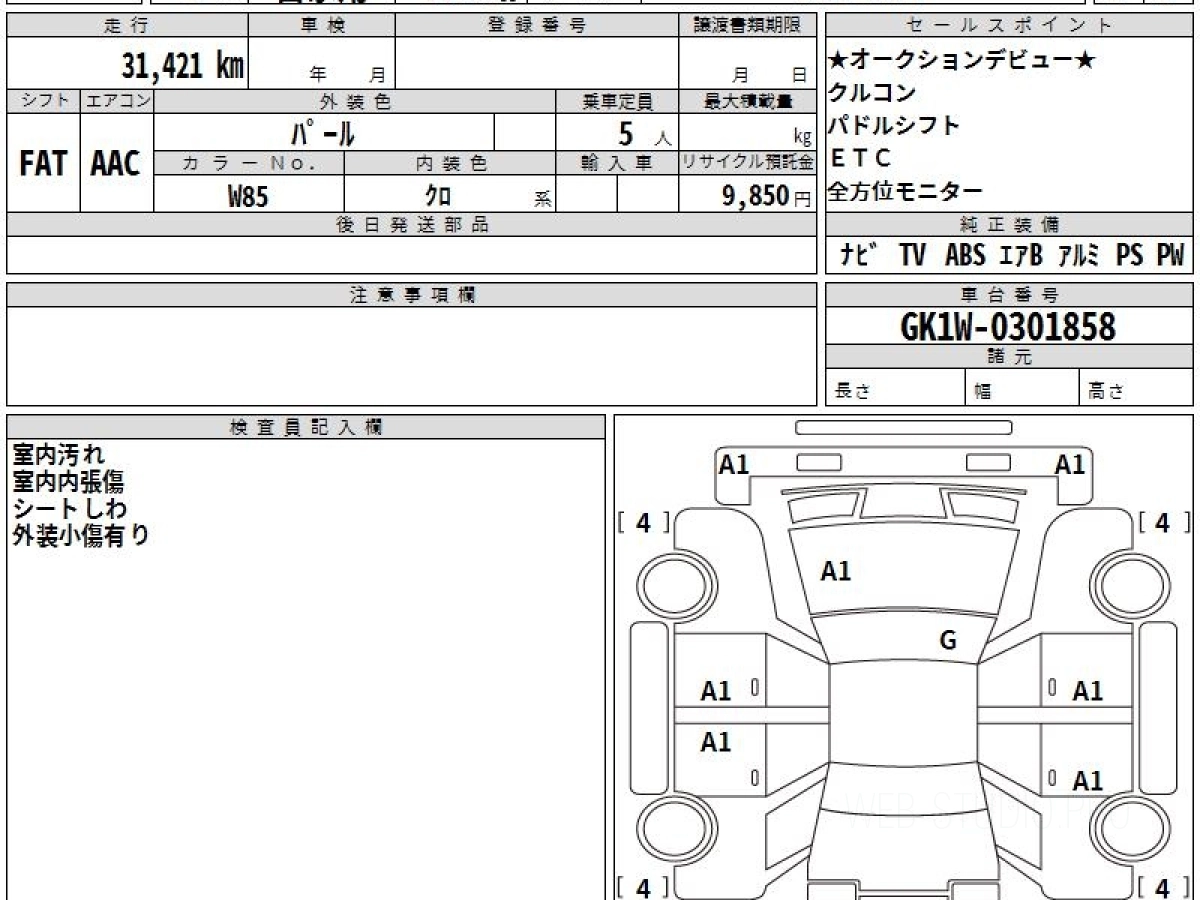This screenshot has height=900, width=1200.
Task: Select the W85 color code
Action: pyautogui.click(x=248, y=196)
